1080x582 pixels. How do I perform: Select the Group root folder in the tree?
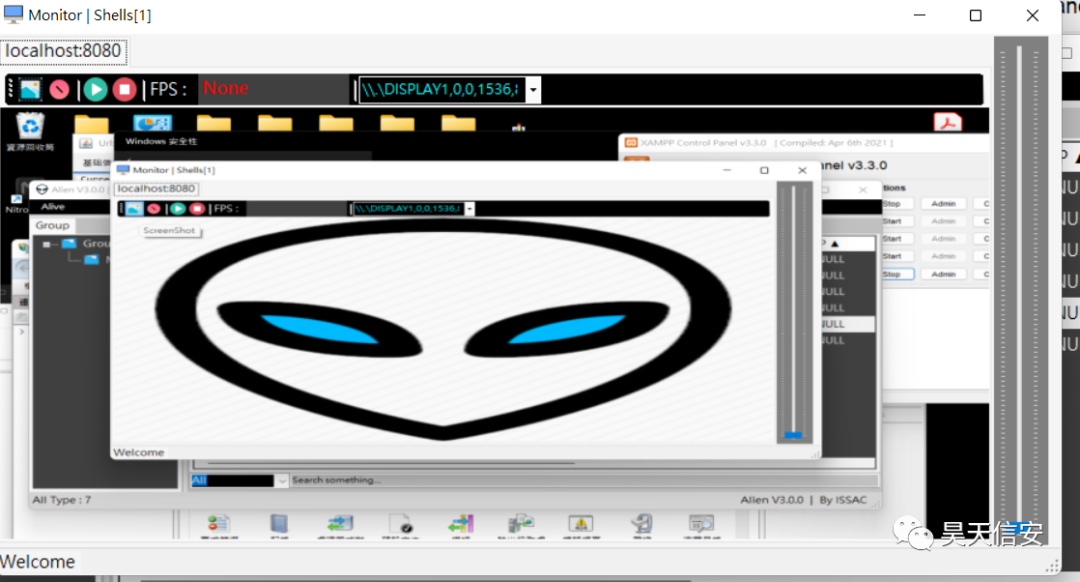70,244
